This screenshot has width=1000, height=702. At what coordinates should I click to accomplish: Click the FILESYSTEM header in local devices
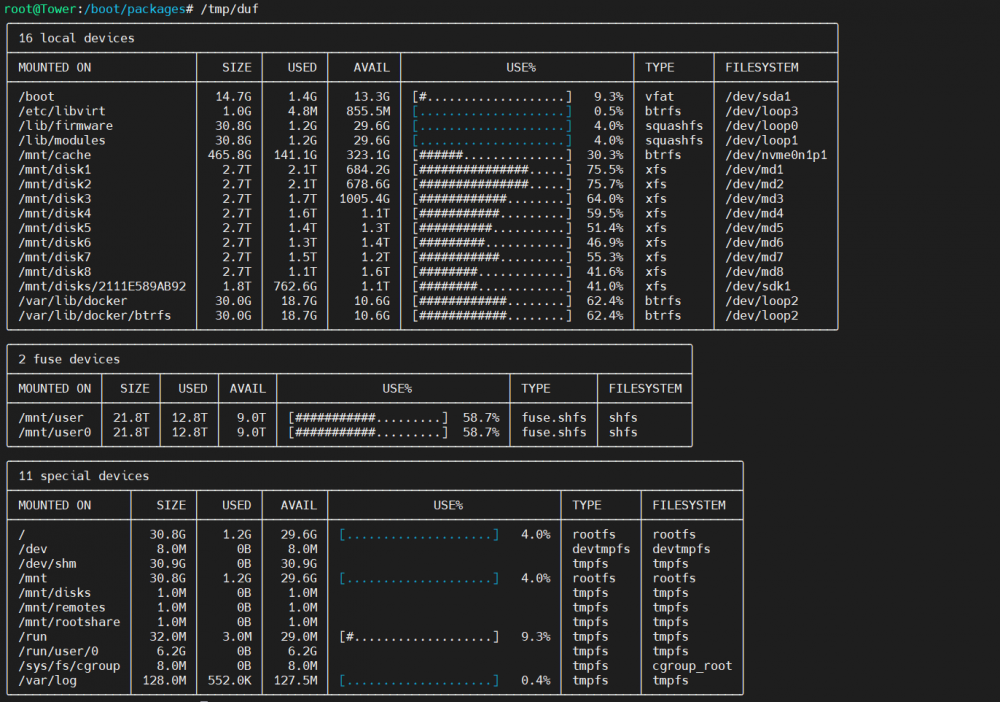click(761, 68)
